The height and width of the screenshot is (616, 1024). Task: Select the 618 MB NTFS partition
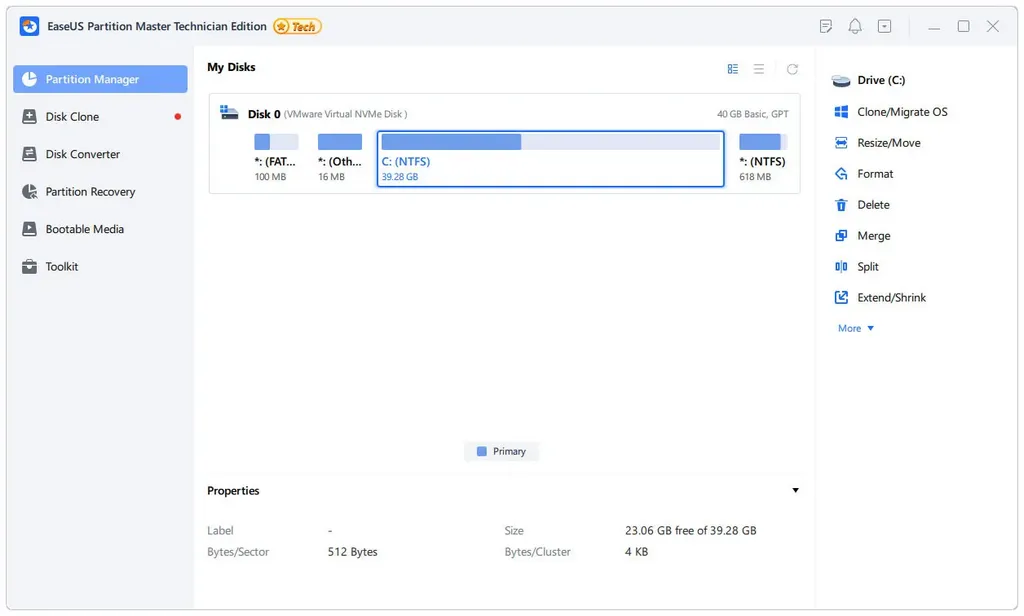(763, 158)
